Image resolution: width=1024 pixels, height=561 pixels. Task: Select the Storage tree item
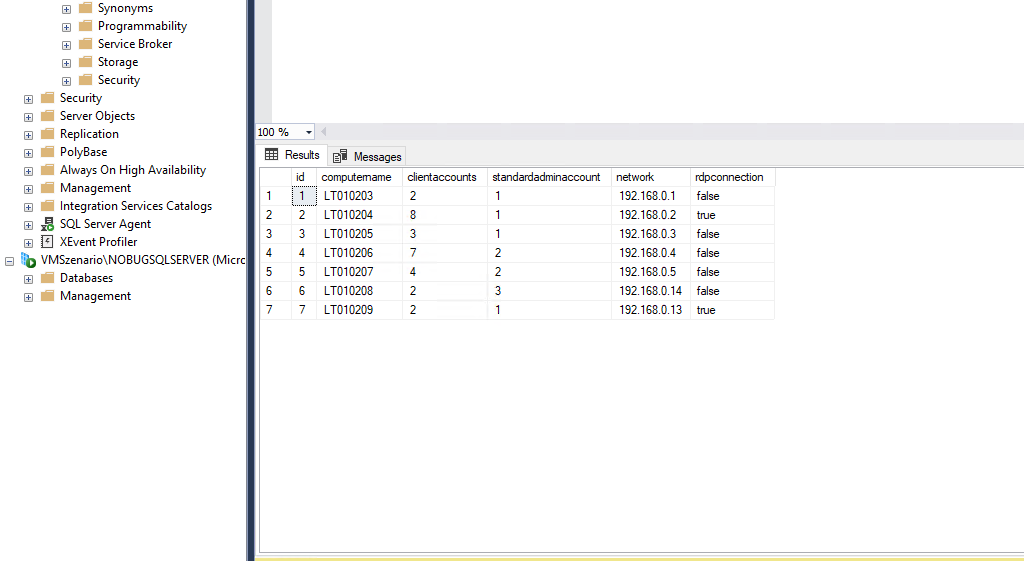pos(117,62)
